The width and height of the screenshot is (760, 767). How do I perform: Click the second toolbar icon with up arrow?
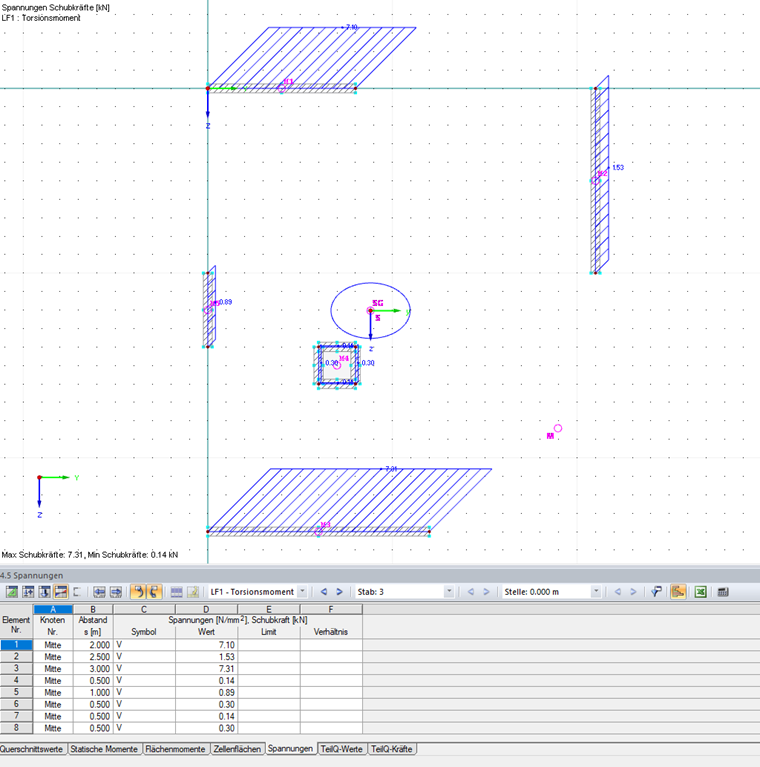tap(28, 592)
